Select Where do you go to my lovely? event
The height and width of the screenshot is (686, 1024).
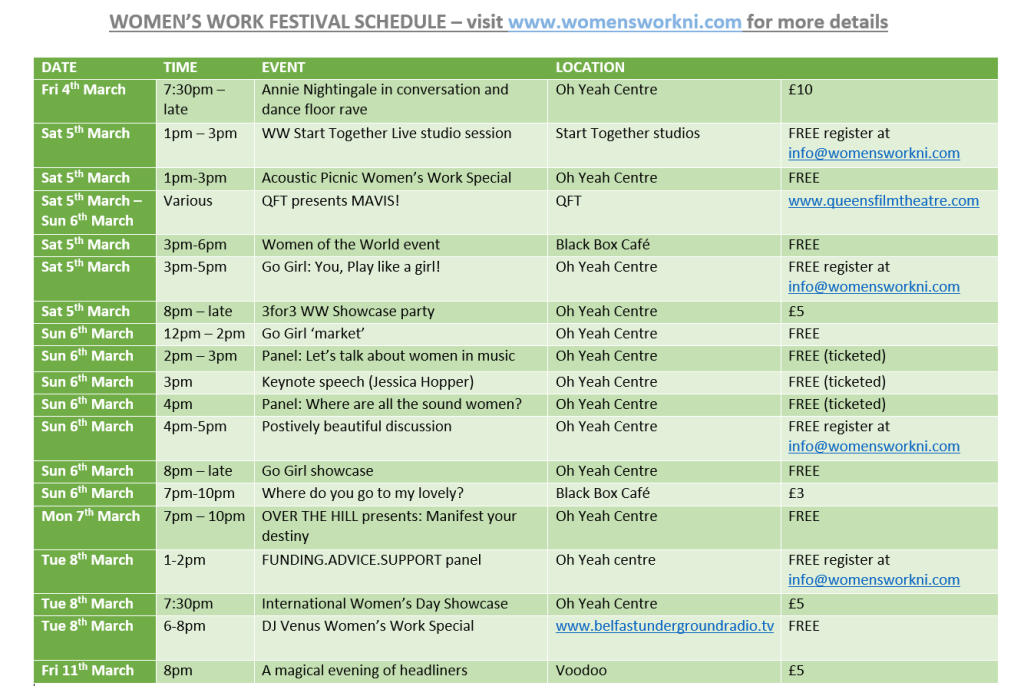pyautogui.click(x=401, y=494)
